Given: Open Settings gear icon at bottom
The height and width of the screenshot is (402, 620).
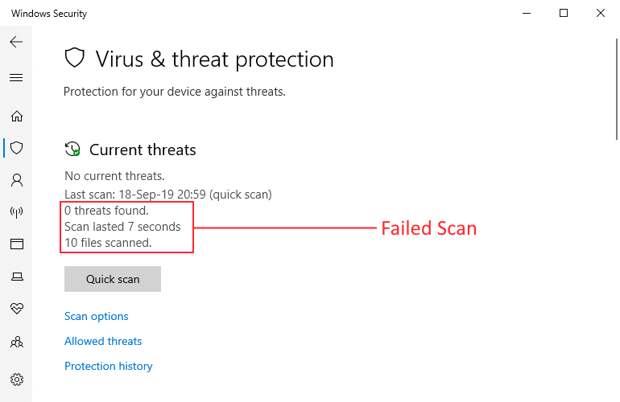Looking at the screenshot, I should click(x=16, y=380).
